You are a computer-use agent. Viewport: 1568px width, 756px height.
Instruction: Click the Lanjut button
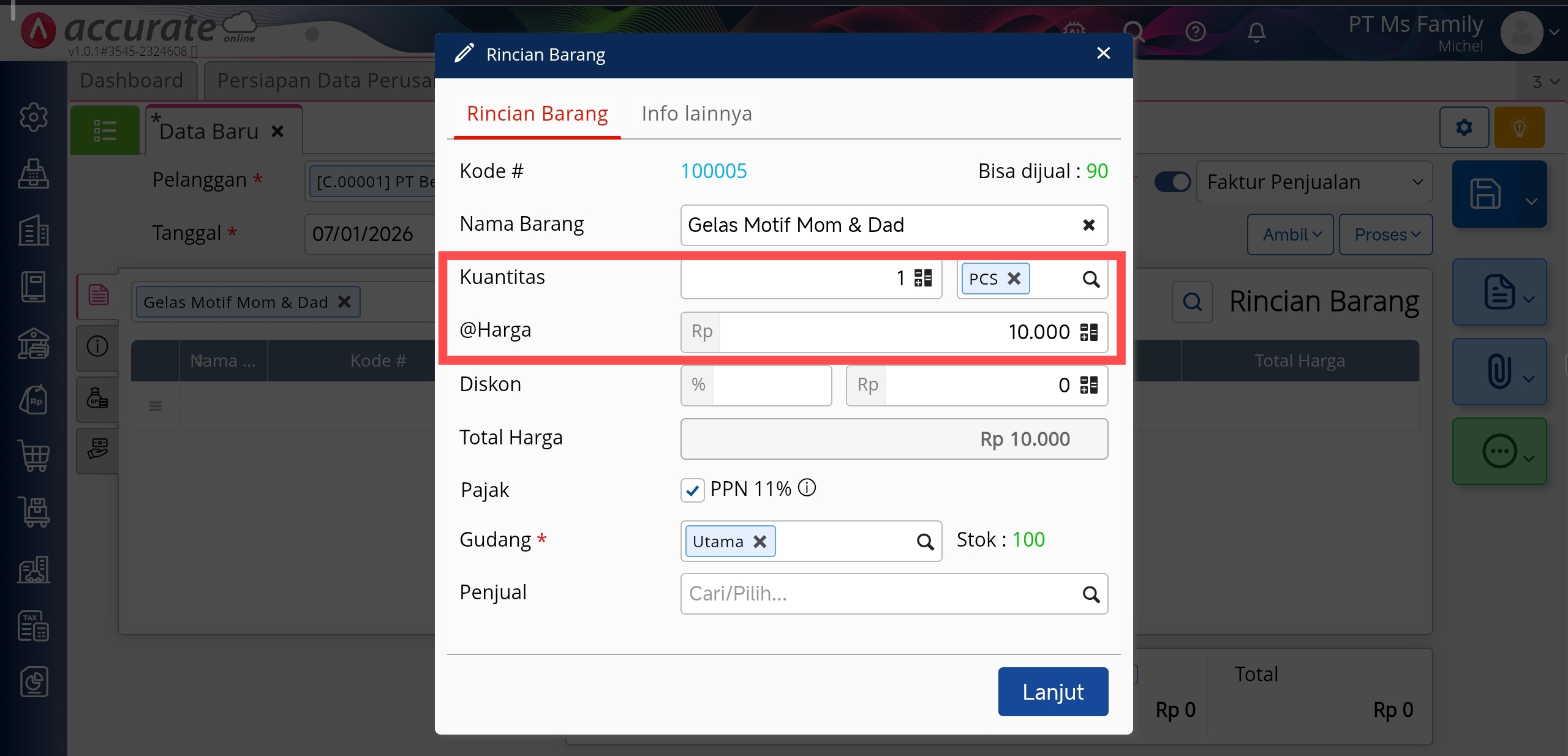pos(1052,692)
